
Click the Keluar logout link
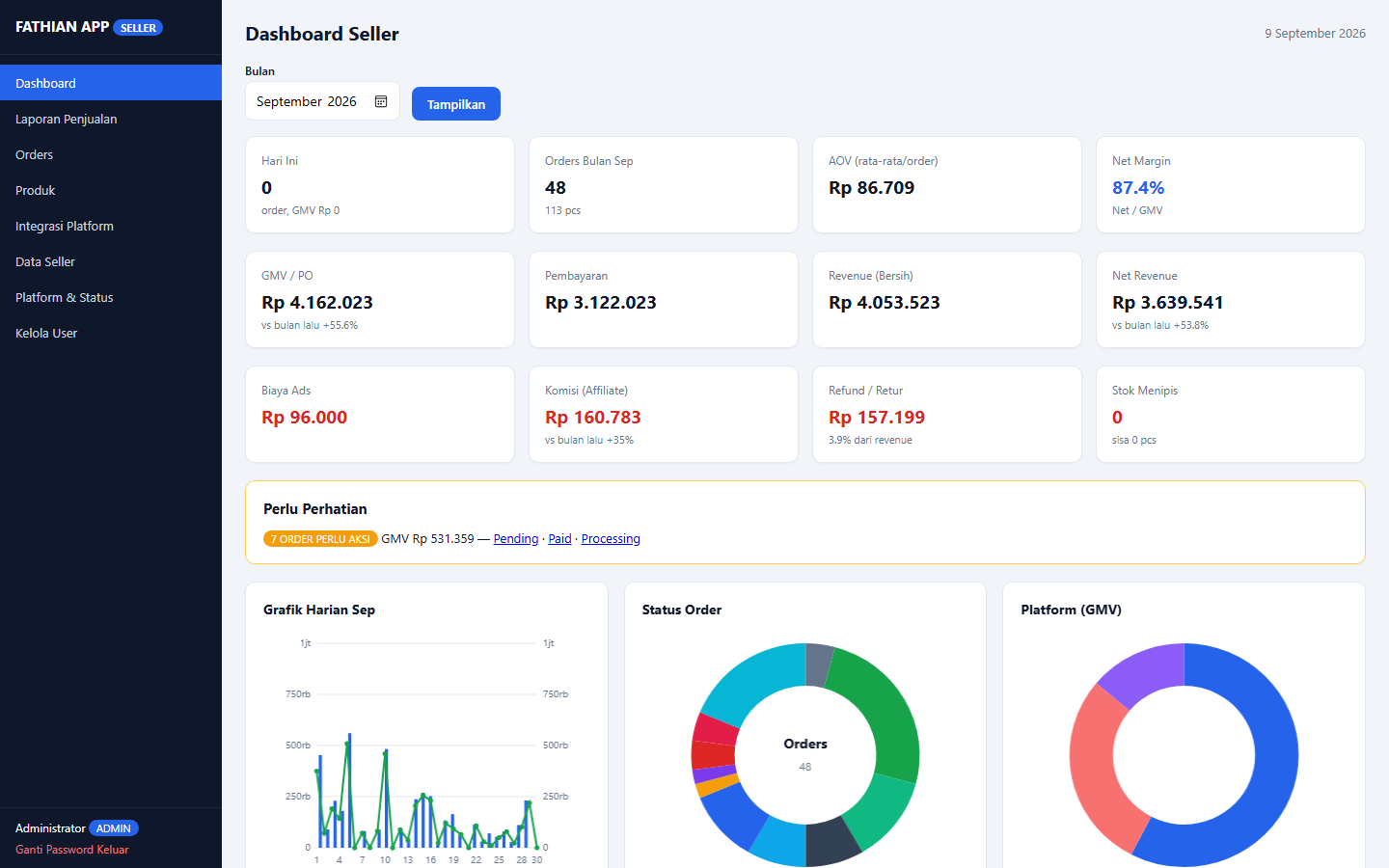113,850
